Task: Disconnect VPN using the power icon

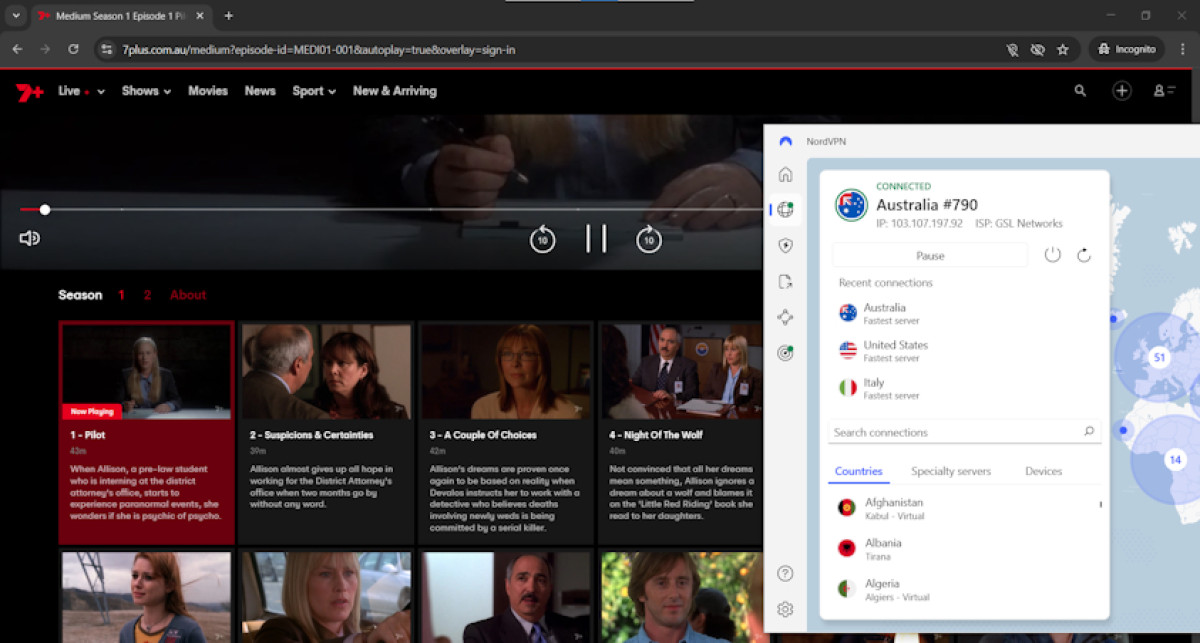Action: point(1052,255)
